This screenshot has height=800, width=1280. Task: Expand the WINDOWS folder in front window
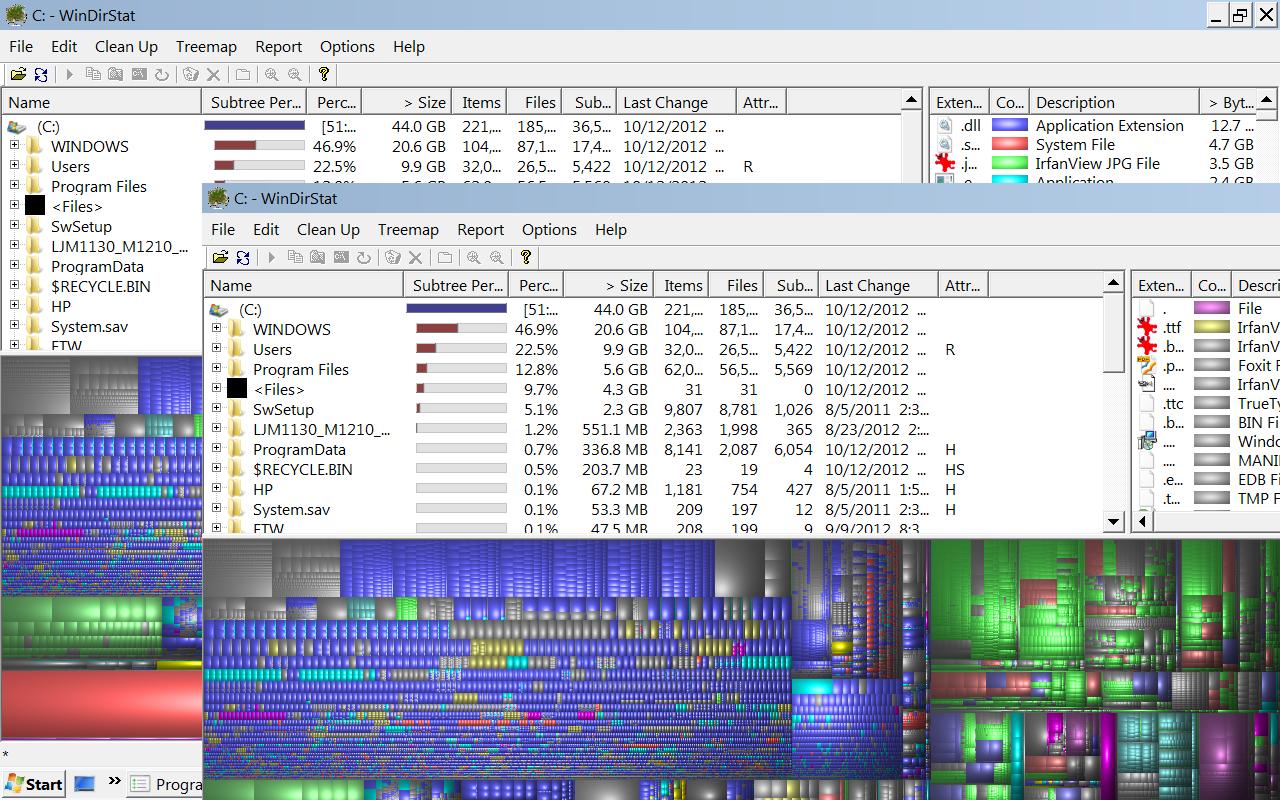pyautogui.click(x=216, y=328)
